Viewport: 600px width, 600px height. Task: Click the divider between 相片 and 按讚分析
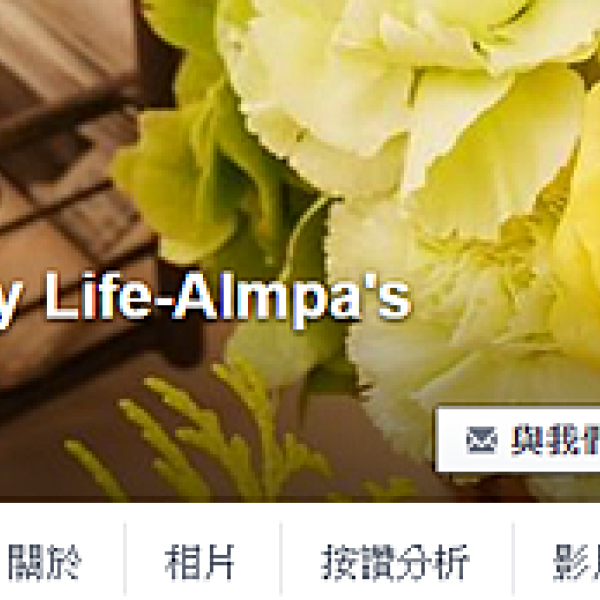pos(281,560)
